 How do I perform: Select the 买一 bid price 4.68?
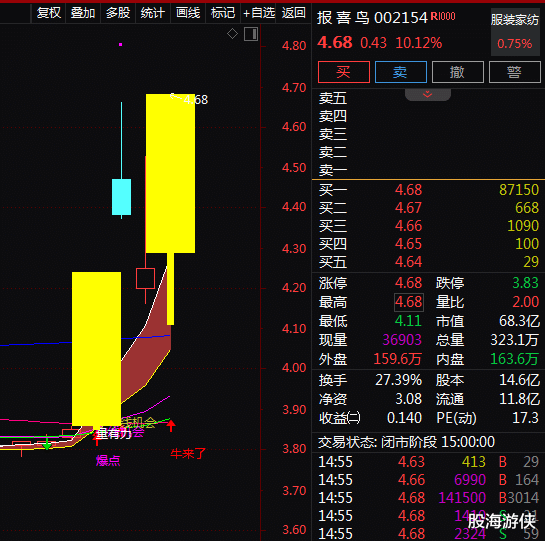[408, 190]
